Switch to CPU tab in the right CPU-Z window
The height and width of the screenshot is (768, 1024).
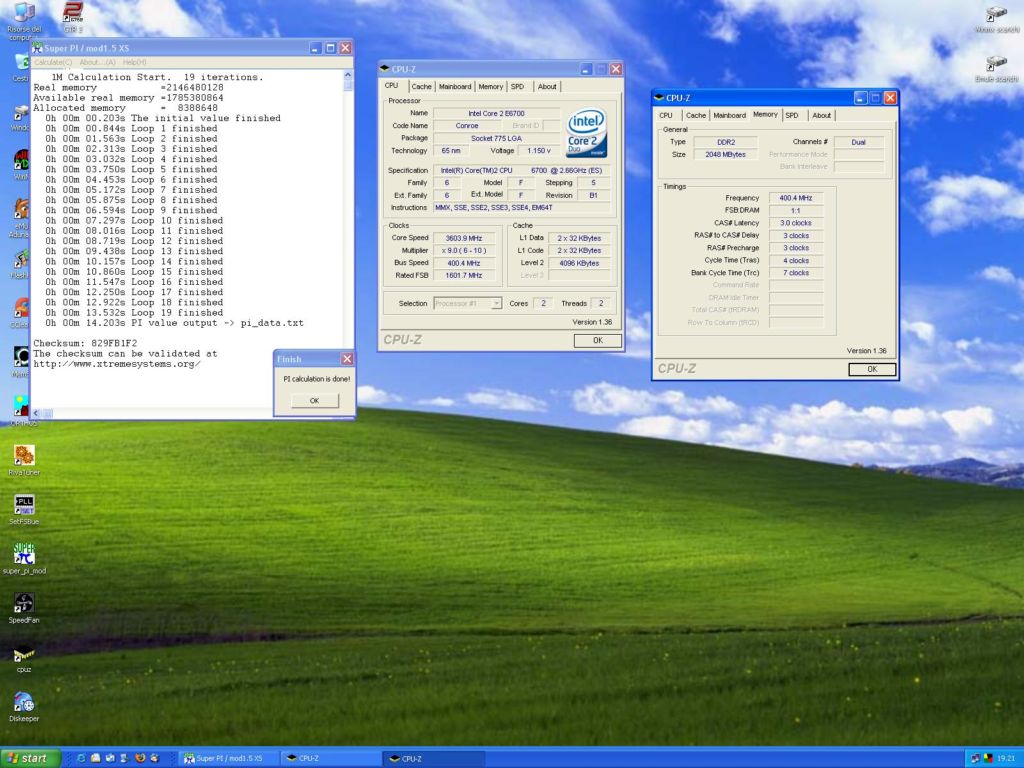click(665, 115)
